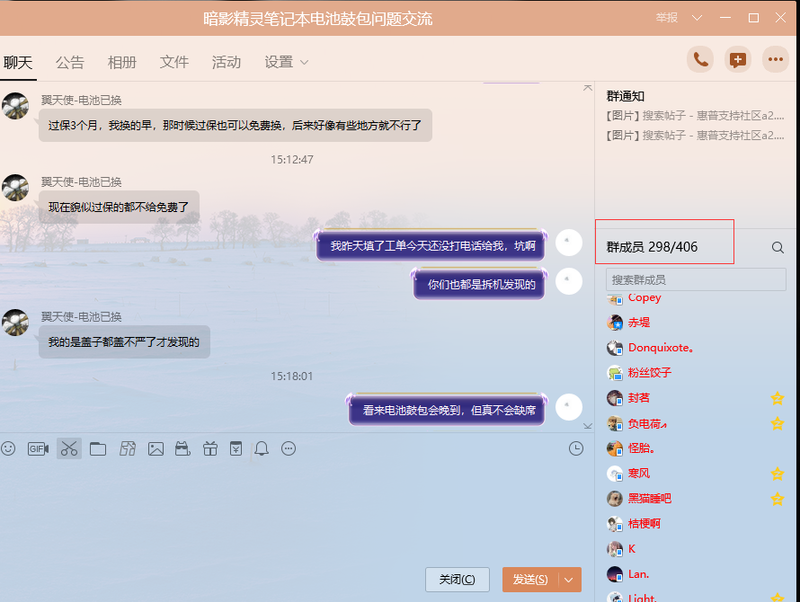This screenshot has height=602, width=800.
Task: Open chat history clock icon
Action: click(576, 449)
